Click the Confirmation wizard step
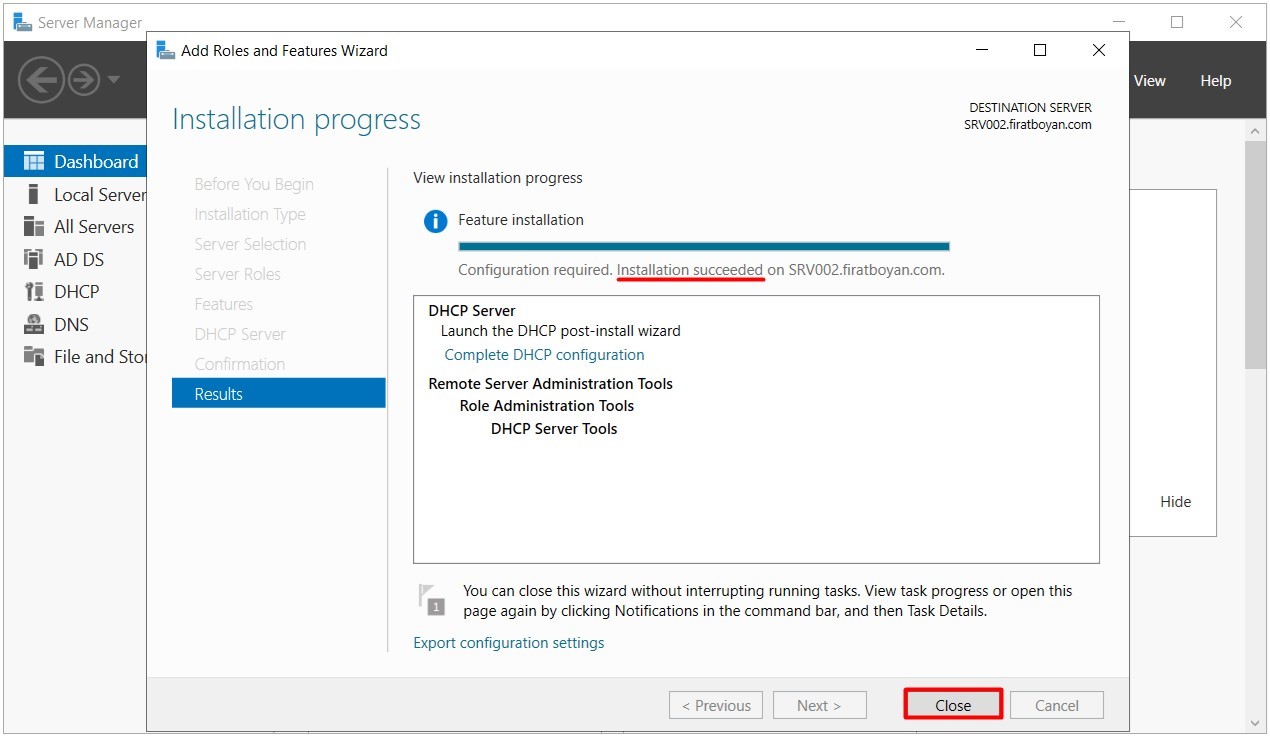 click(240, 364)
